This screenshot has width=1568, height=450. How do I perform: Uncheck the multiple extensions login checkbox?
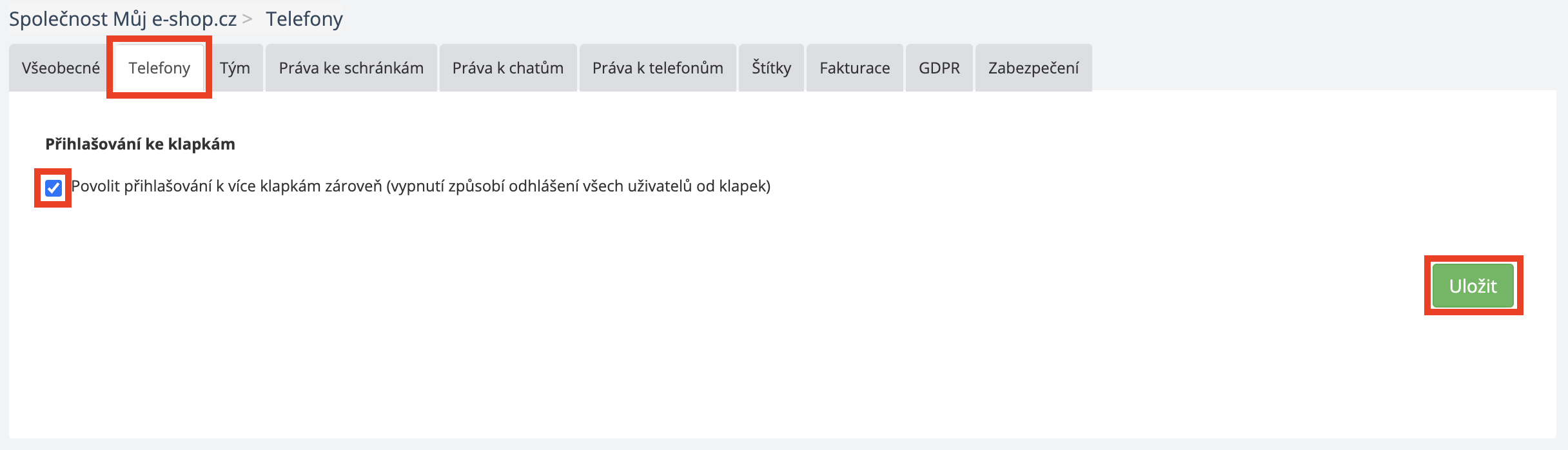(54, 188)
